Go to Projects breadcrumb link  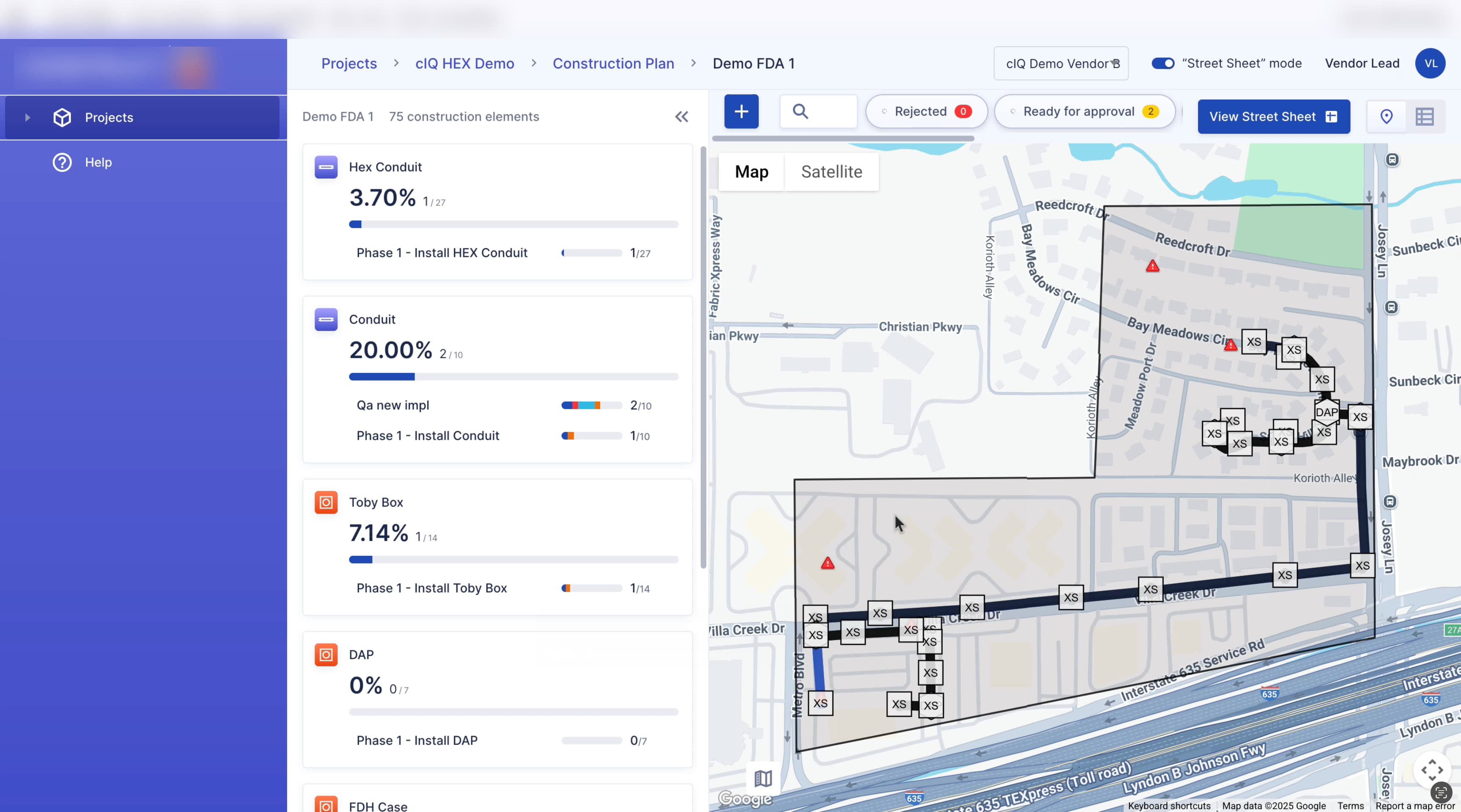tap(349, 64)
